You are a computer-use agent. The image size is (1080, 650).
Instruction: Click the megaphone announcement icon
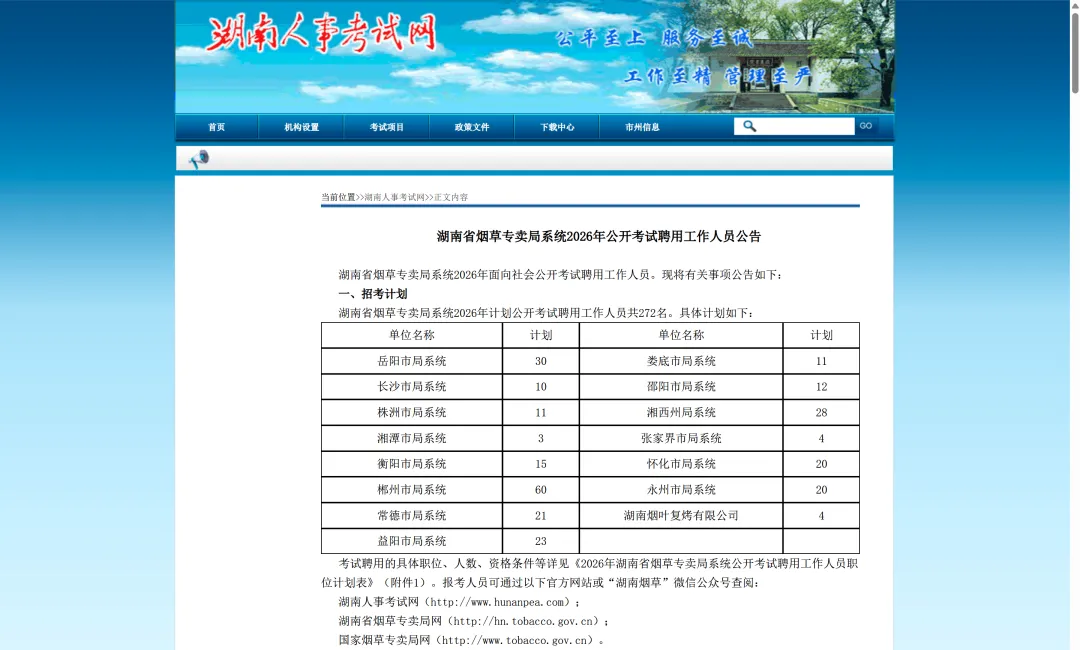tap(199, 159)
